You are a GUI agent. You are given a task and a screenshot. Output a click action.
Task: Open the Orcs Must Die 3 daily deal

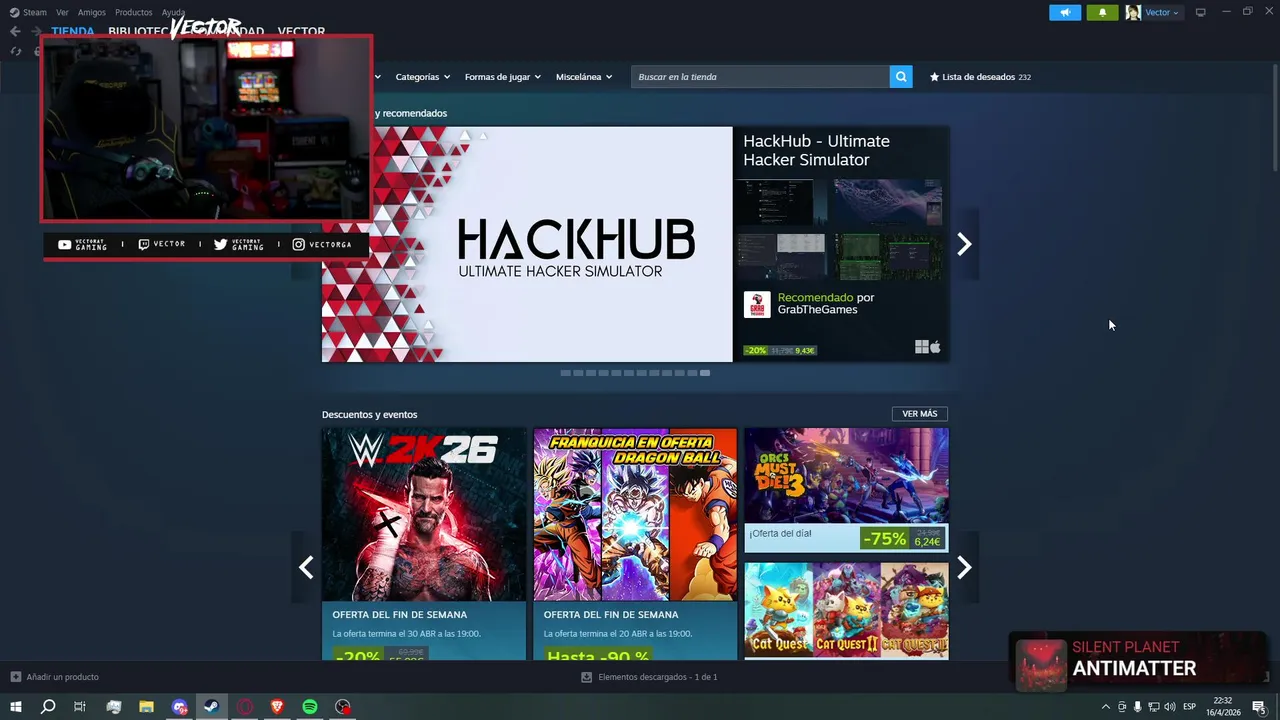pos(846,490)
